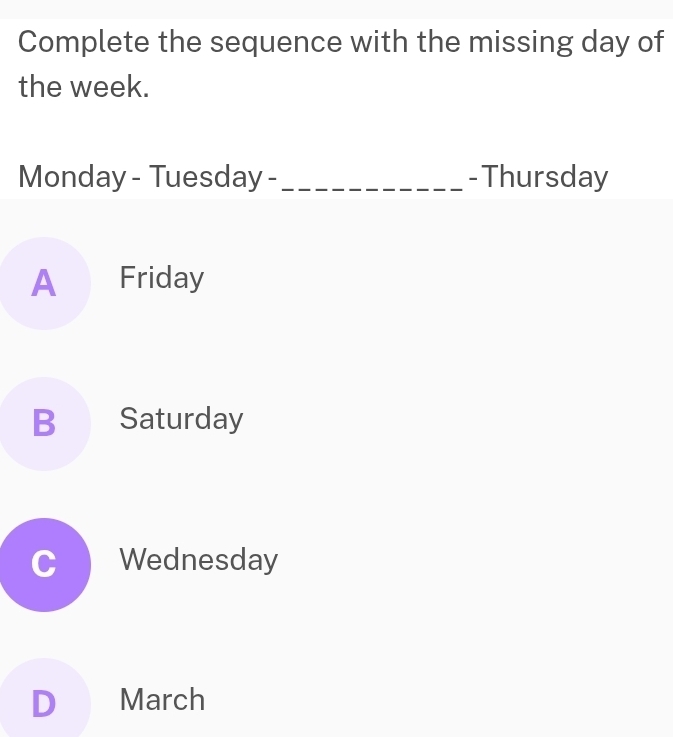Pick the March answer text
This screenshot has height=737, width=673.
pyautogui.click(x=162, y=700)
